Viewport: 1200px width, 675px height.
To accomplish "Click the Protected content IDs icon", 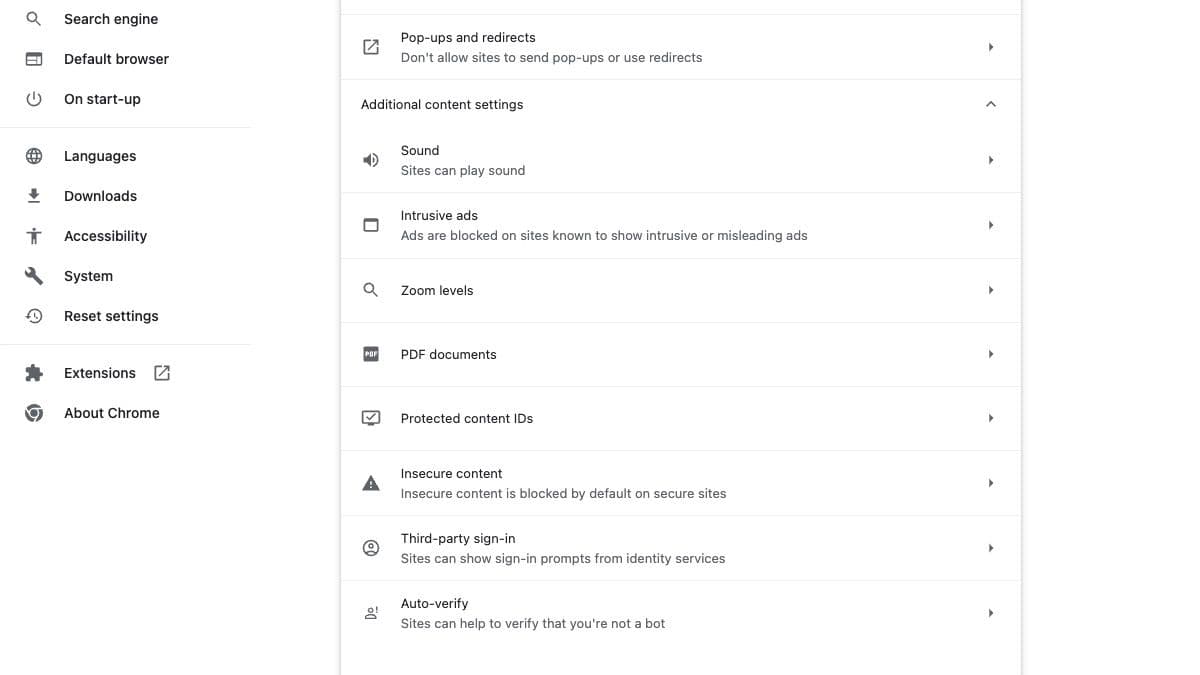I will click(371, 418).
